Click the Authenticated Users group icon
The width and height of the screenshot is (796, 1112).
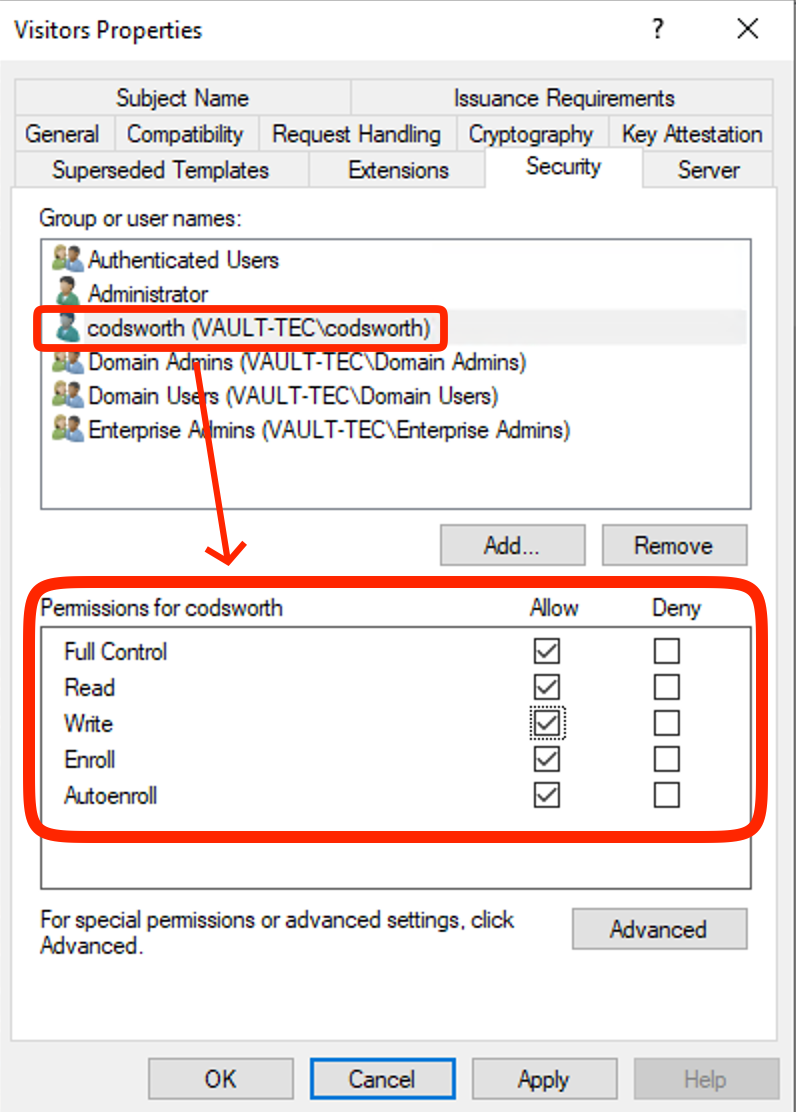click(x=67, y=260)
